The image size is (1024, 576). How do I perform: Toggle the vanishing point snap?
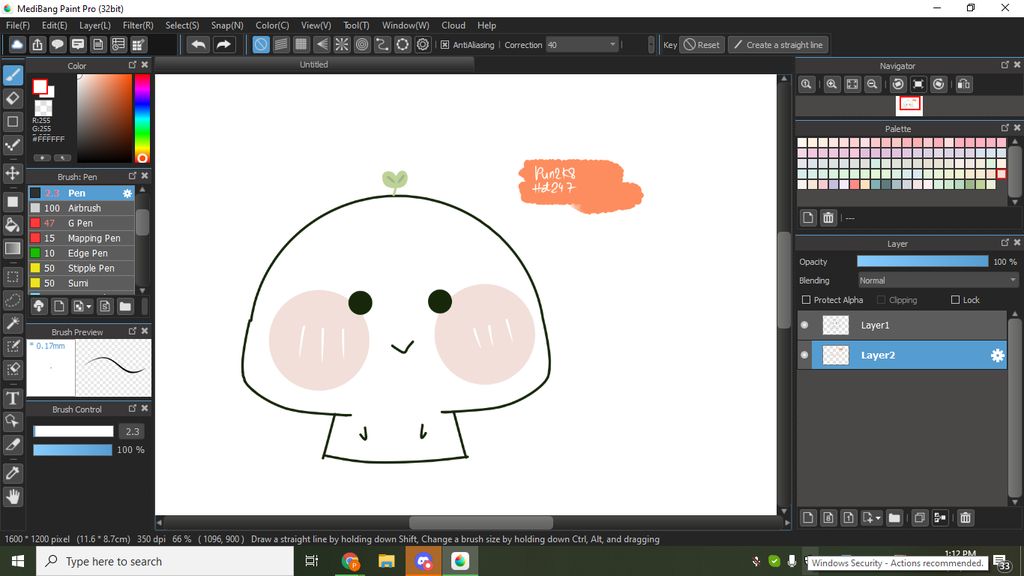click(x=321, y=44)
